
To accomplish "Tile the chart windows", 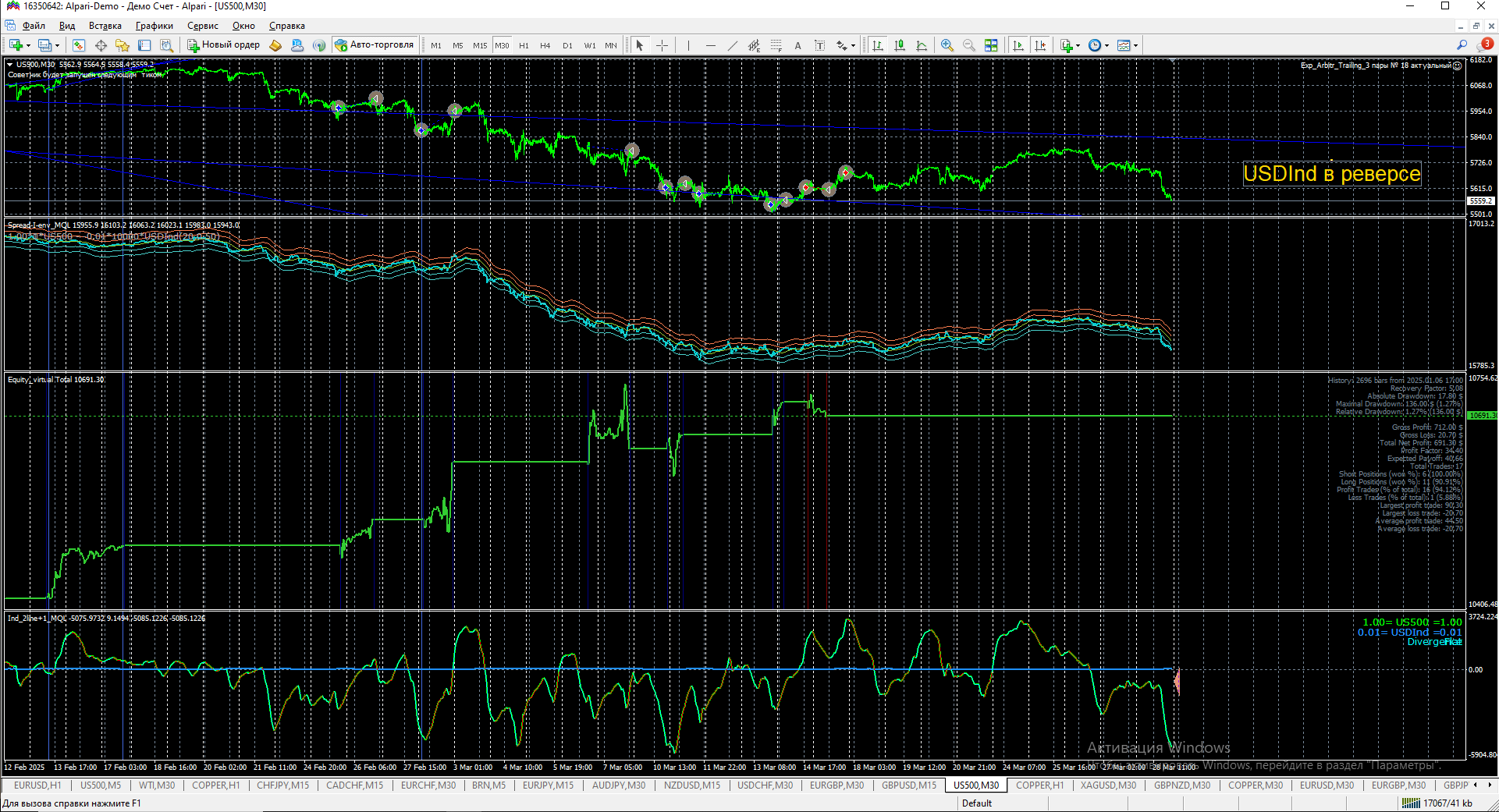I will point(991,45).
